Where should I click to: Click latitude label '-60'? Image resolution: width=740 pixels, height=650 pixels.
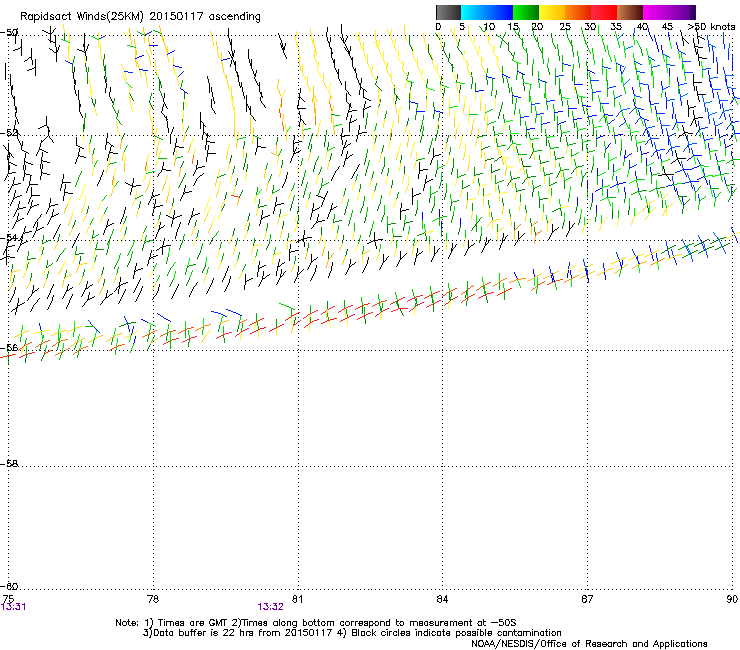point(9,586)
